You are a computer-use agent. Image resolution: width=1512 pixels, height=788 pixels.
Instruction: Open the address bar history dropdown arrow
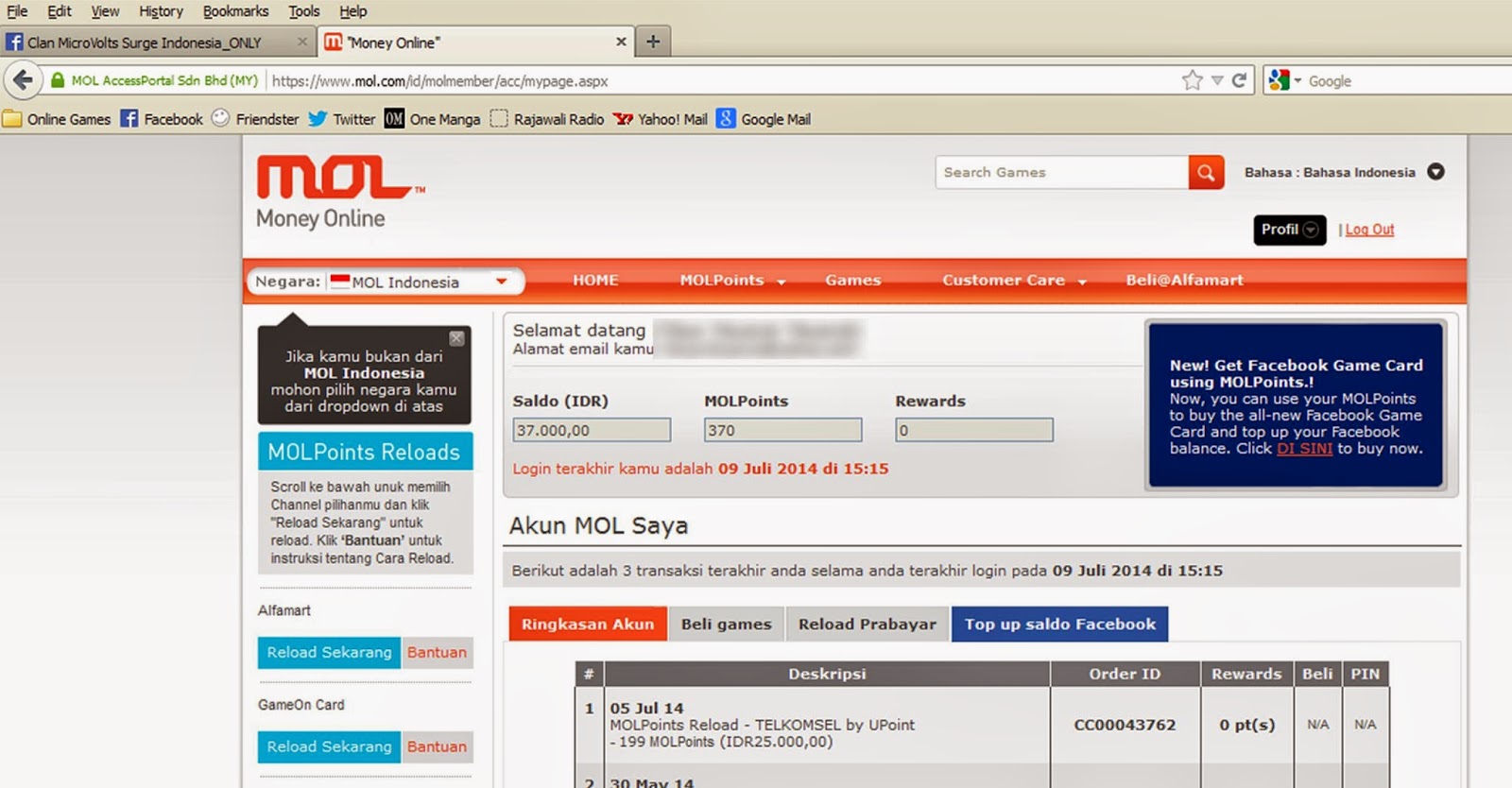[1217, 80]
